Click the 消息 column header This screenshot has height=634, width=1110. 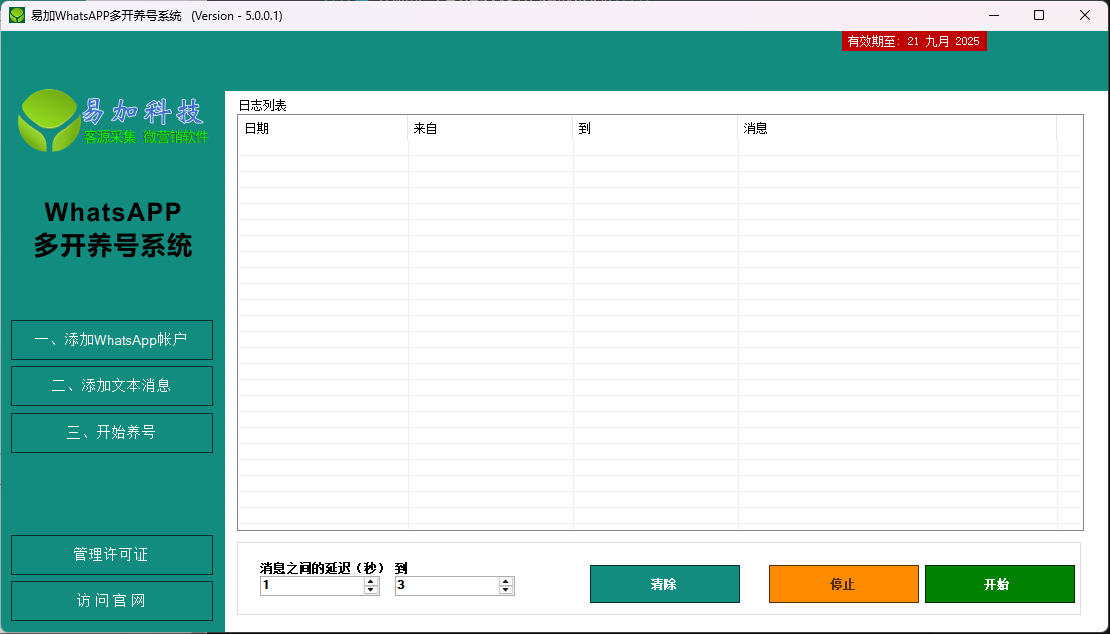[x=897, y=129]
